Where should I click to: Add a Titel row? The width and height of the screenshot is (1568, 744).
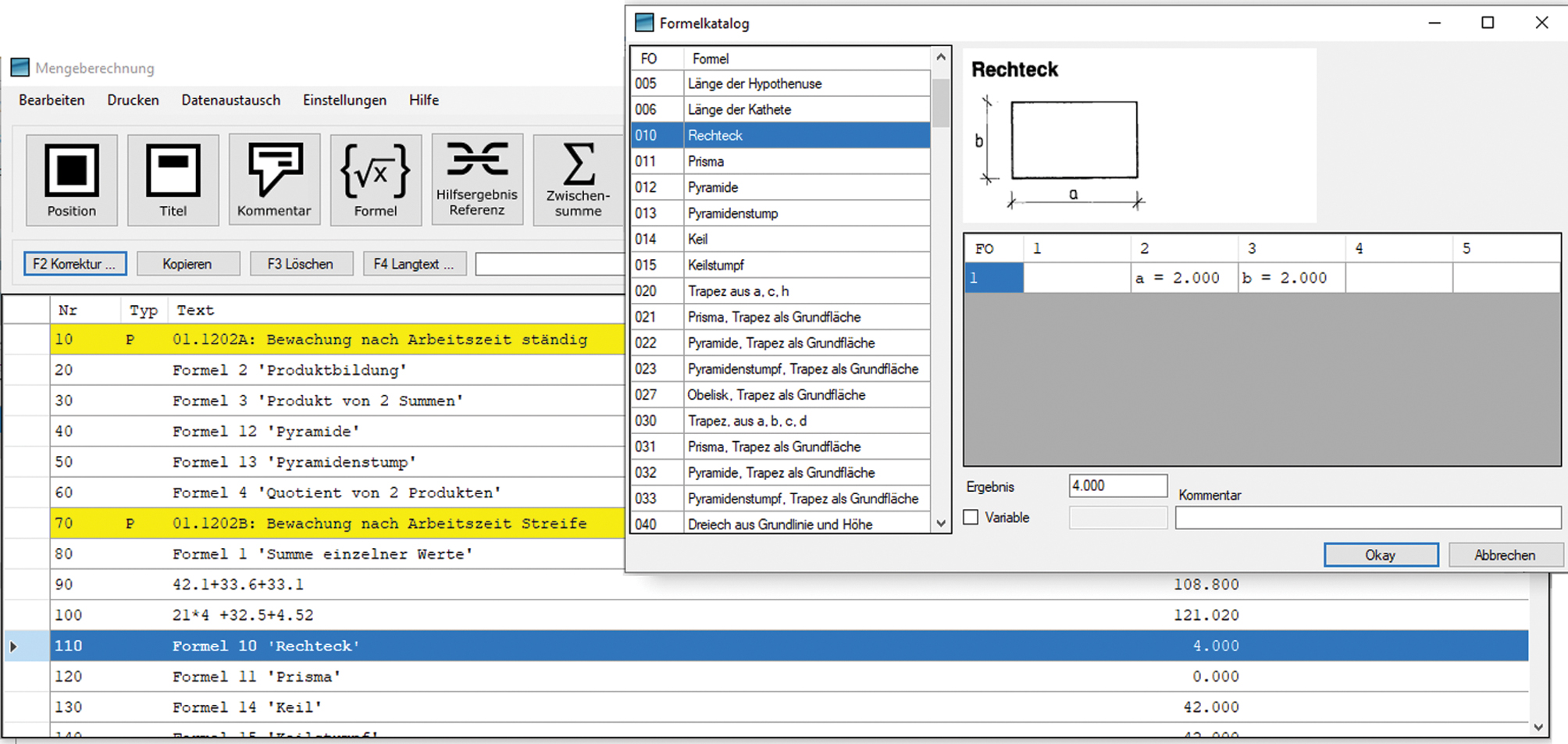(173, 180)
